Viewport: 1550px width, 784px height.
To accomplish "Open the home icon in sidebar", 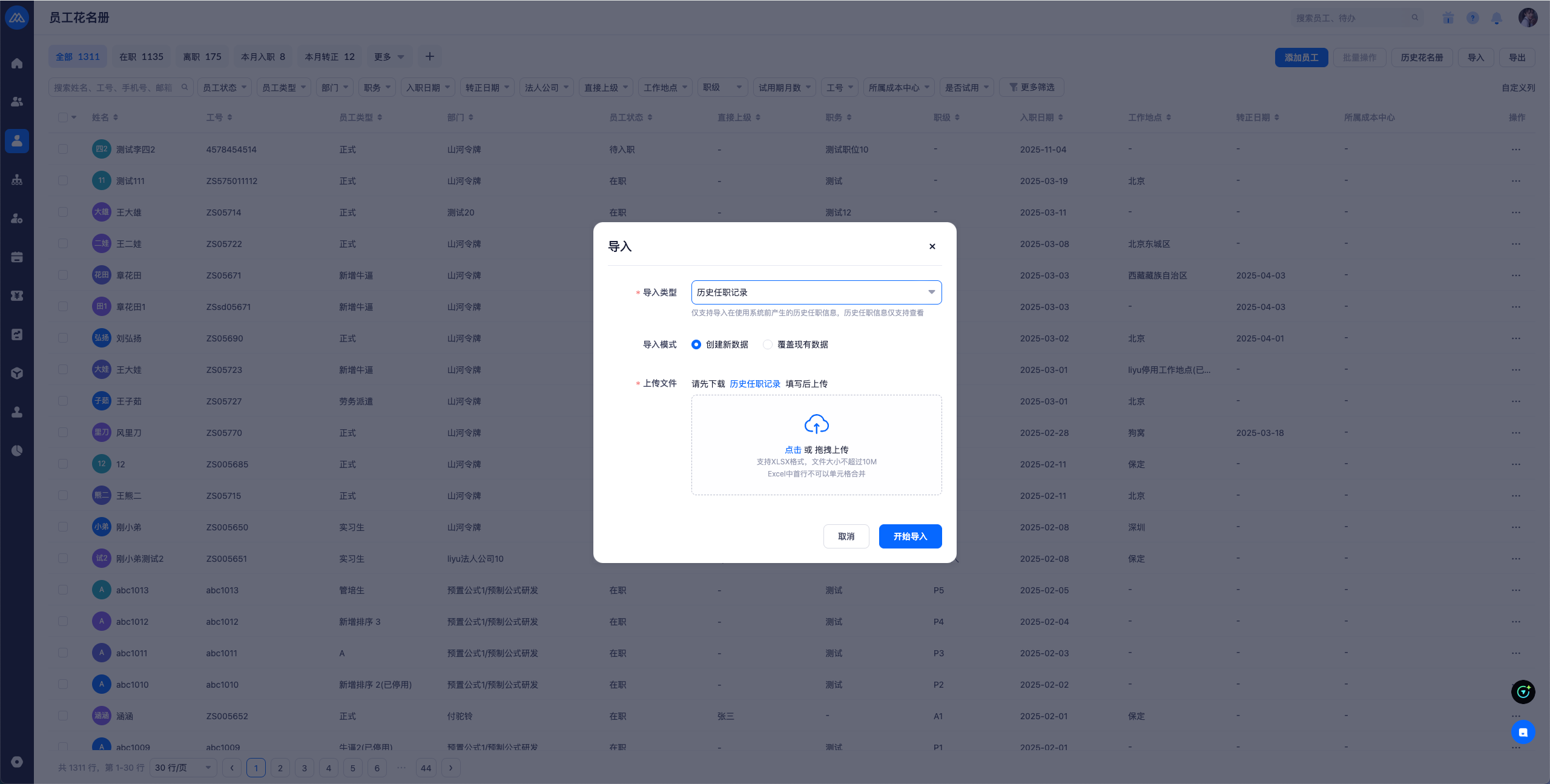I will pyautogui.click(x=17, y=64).
